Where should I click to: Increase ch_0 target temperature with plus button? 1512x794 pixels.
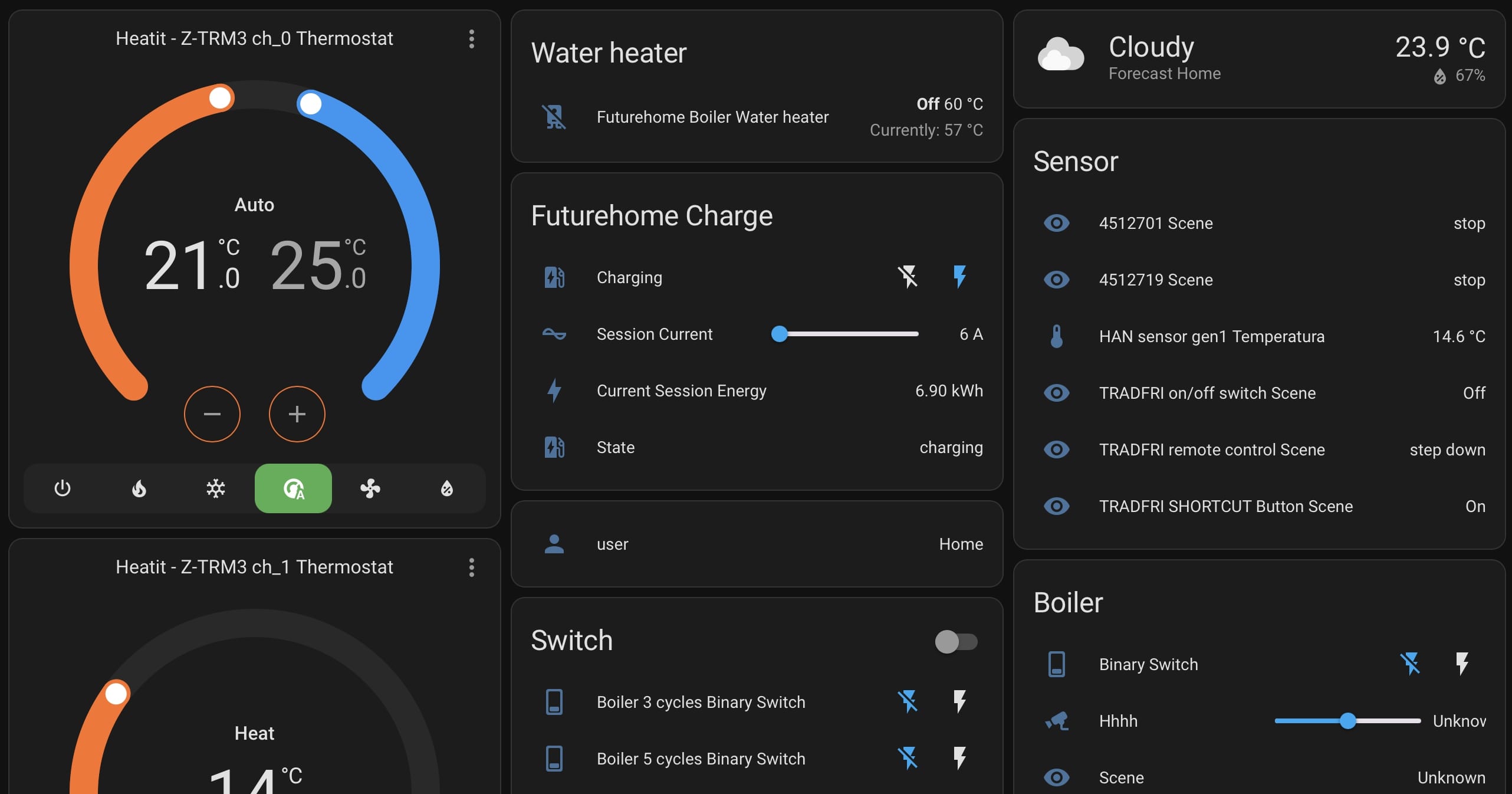297,414
